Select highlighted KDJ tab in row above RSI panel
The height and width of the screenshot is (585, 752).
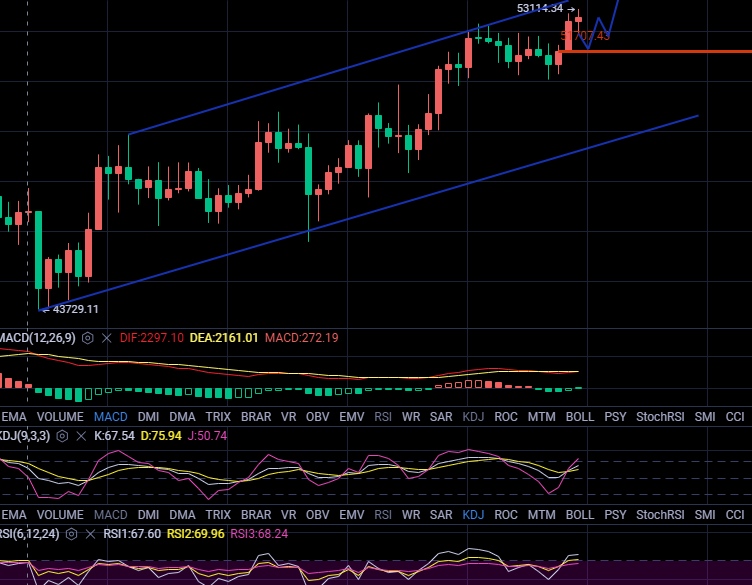pyautogui.click(x=473, y=515)
